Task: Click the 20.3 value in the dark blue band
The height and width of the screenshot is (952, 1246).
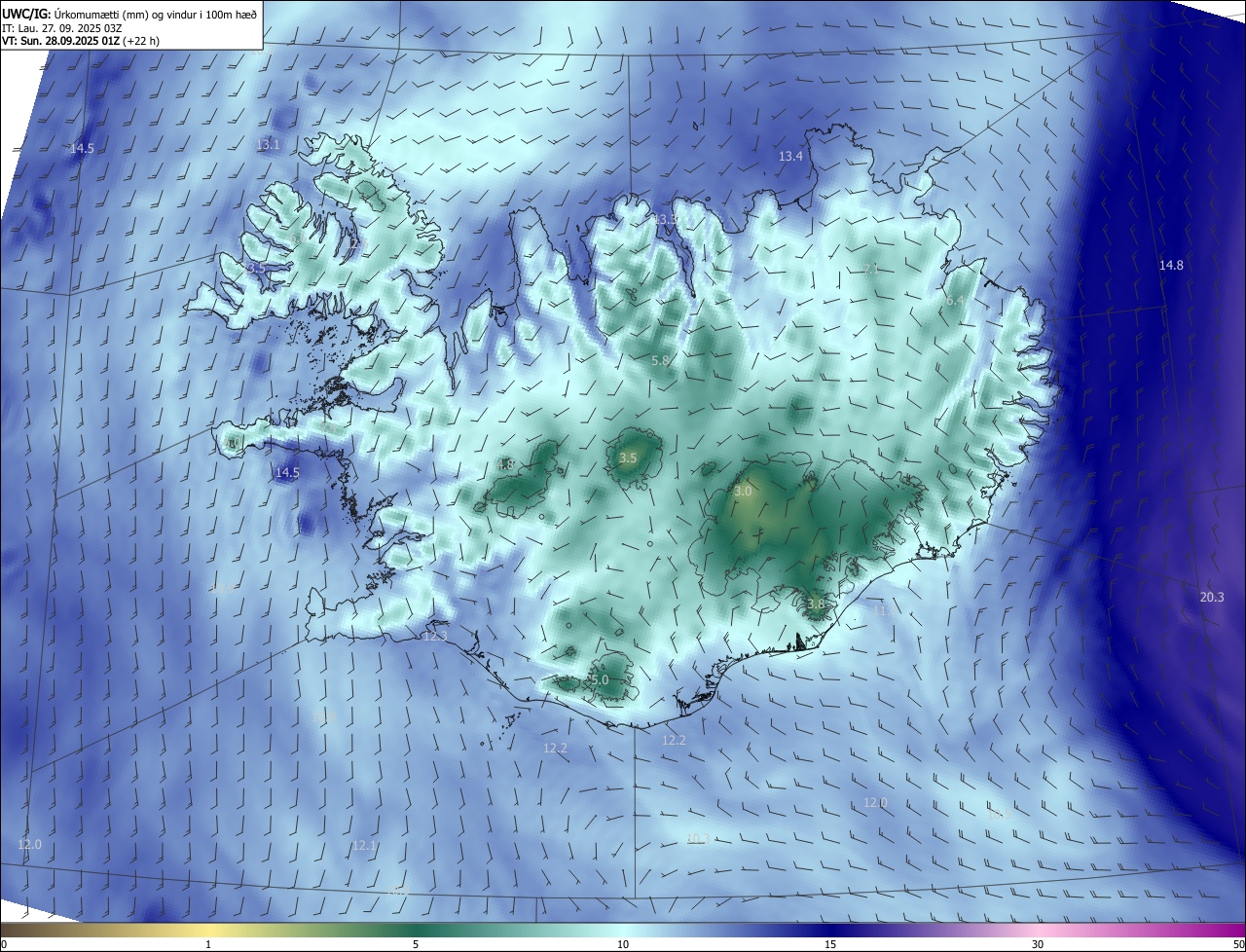Action: coord(1212,597)
